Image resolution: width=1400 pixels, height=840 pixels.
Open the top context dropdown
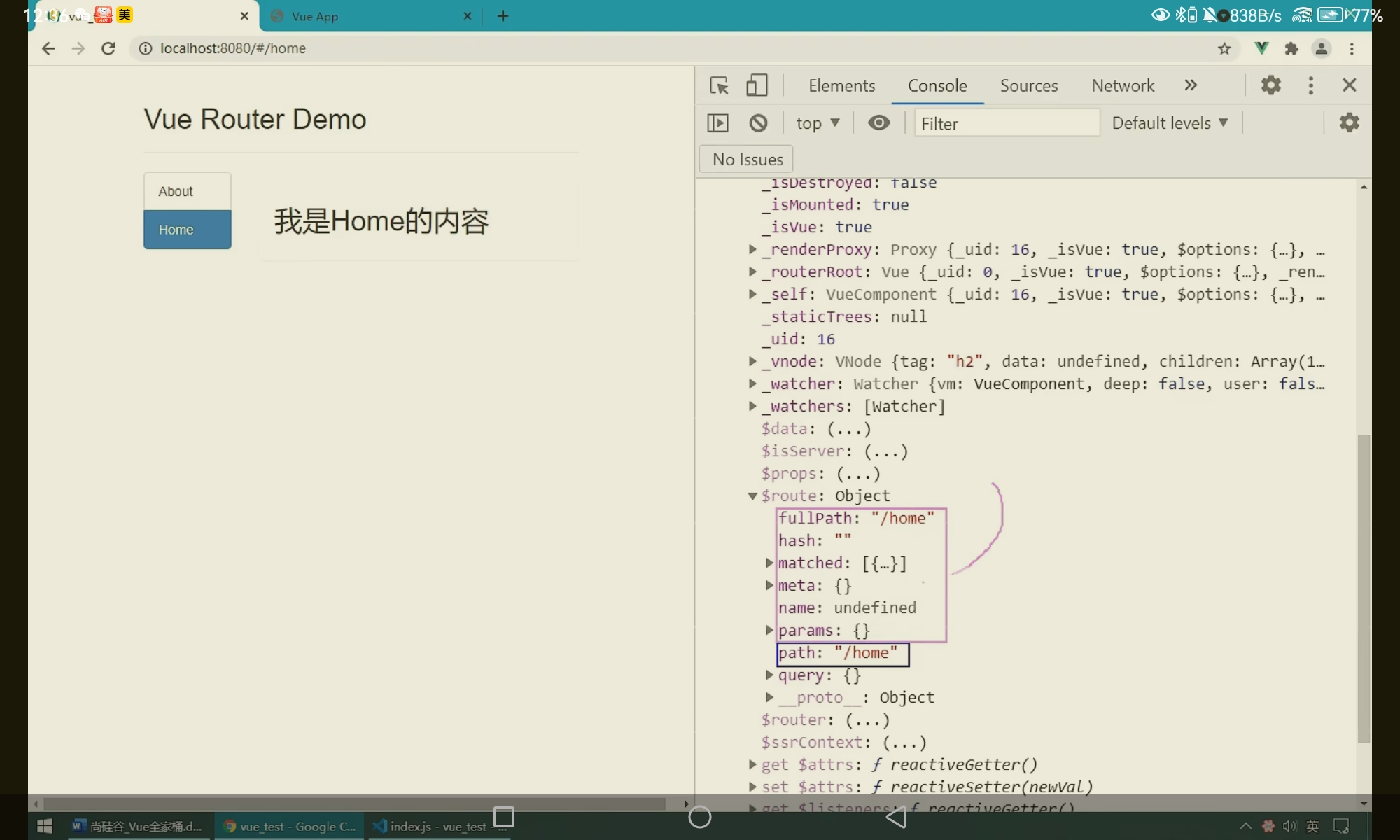[817, 123]
